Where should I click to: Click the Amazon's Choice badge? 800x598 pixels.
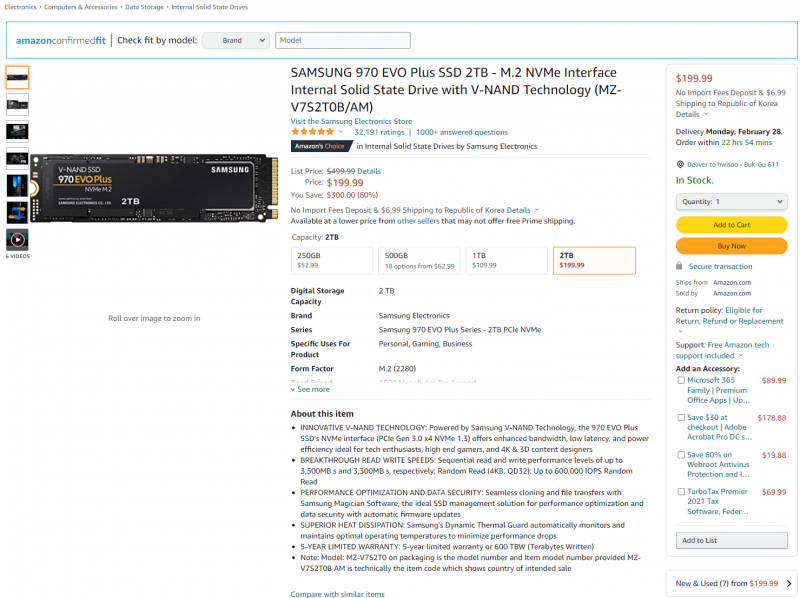(x=321, y=146)
